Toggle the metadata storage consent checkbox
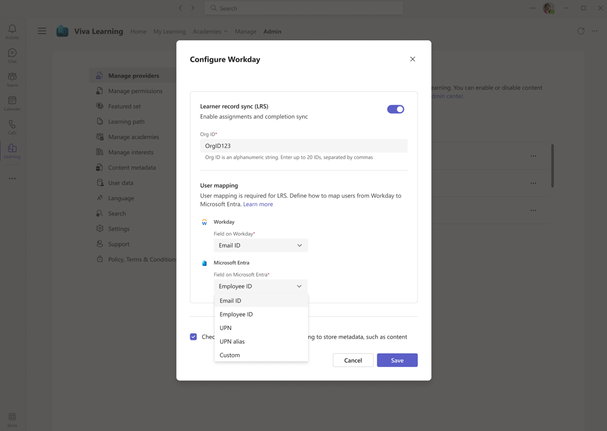Viewport: 607px width, 431px height. coord(193,337)
